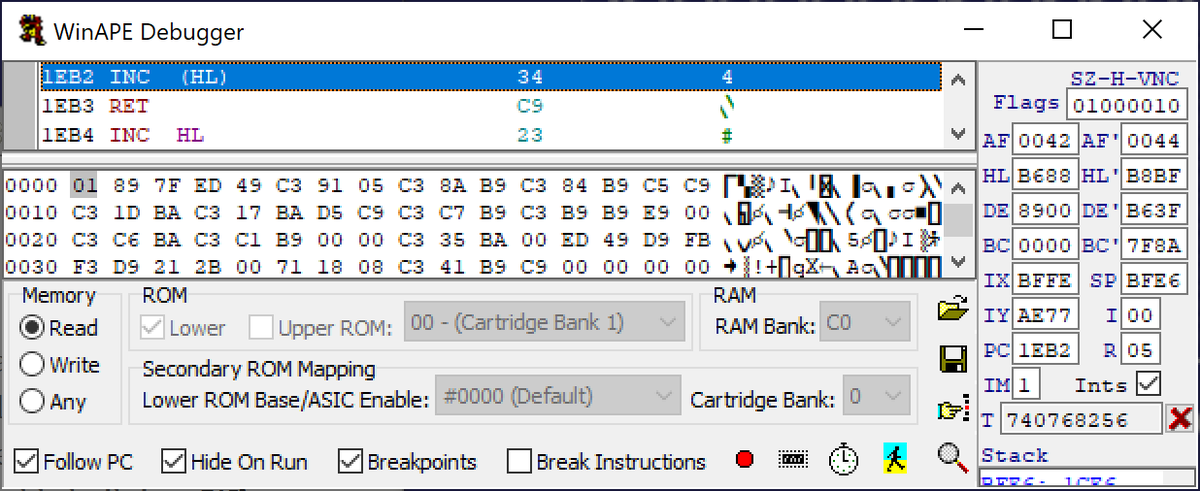
Task: Click the IM interrupt mode field
Action: 1026,384
